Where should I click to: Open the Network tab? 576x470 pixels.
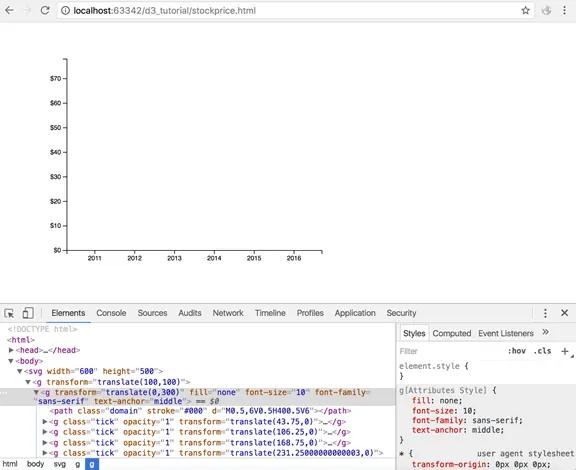[228, 313]
